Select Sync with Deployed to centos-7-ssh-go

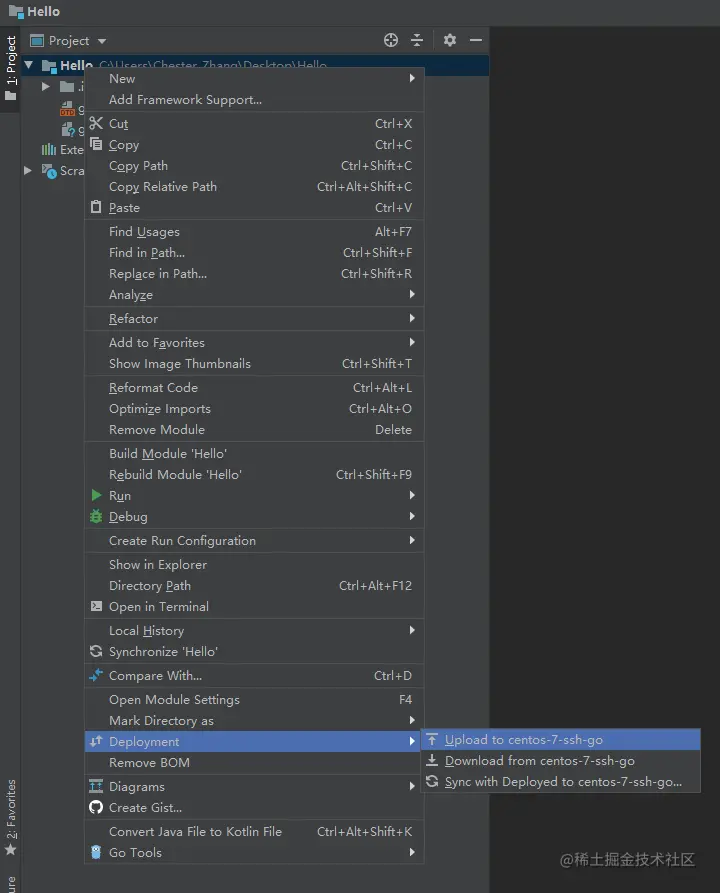[x=561, y=781]
